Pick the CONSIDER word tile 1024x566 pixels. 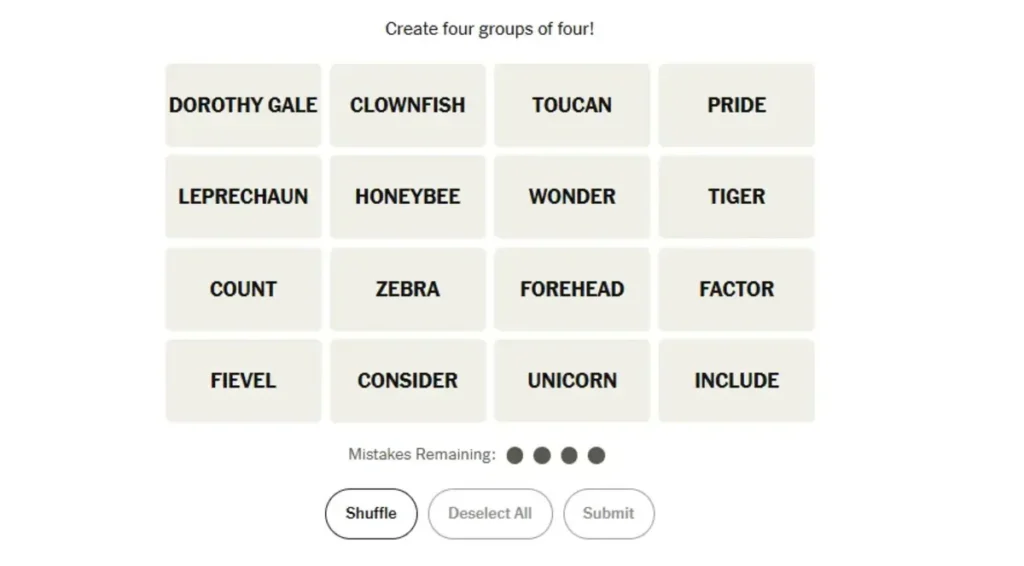click(x=408, y=381)
